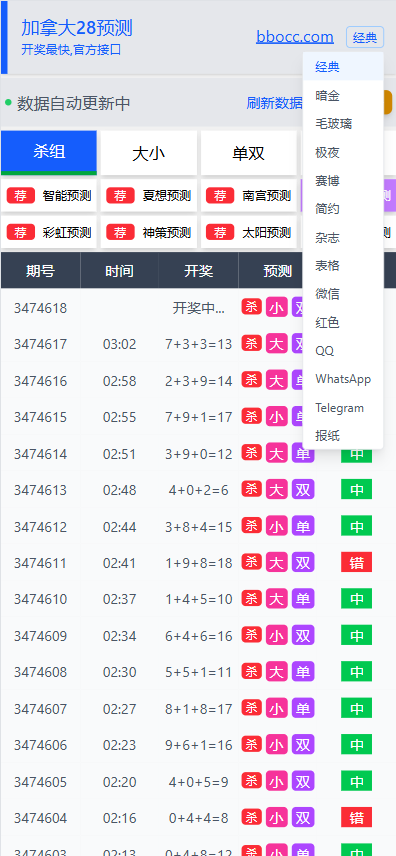Image resolution: width=396 pixels, height=856 pixels.
Task: Click the 单 tag in row 3474612
Action: [303, 526]
